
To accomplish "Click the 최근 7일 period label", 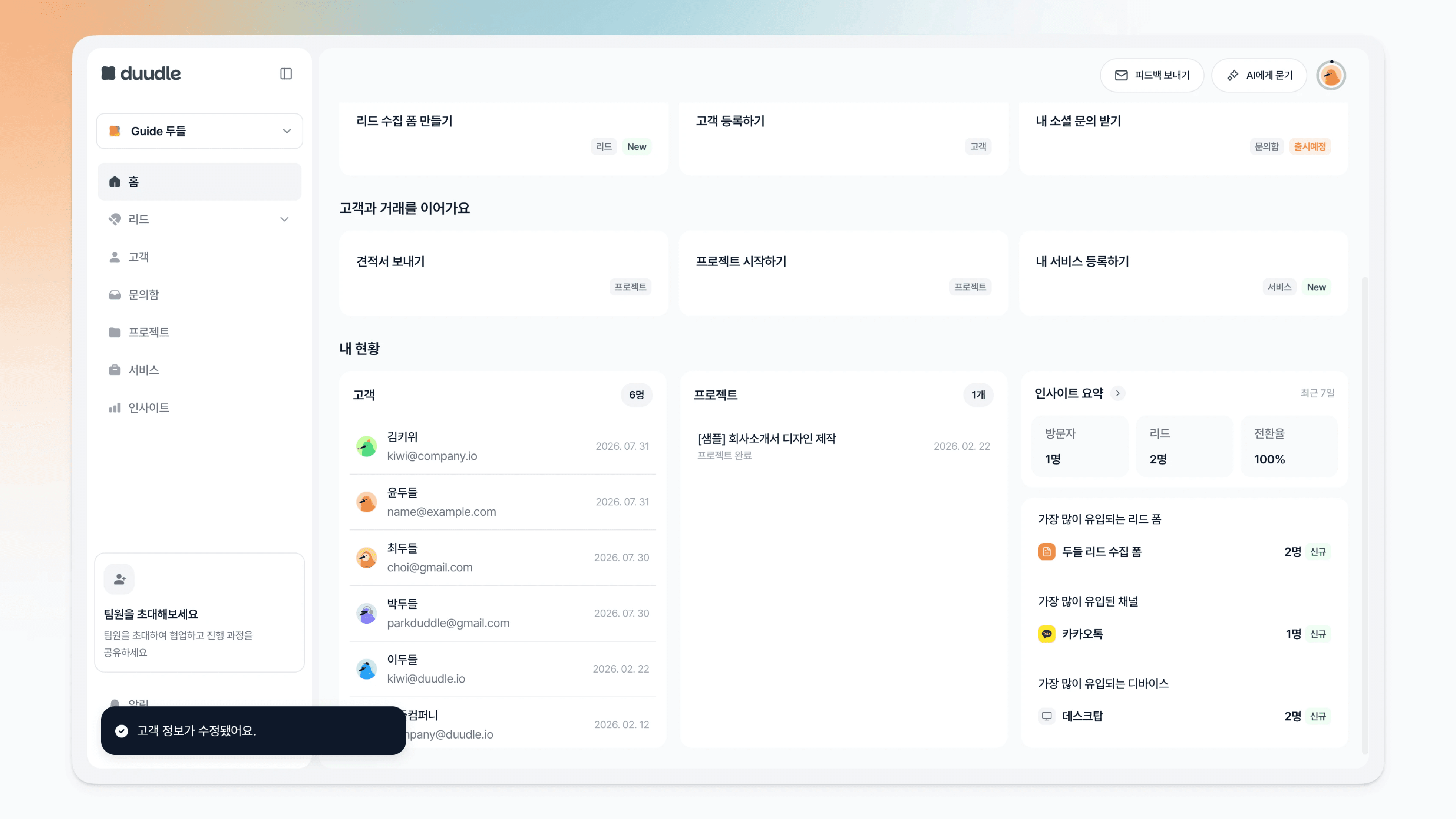I will [1317, 393].
